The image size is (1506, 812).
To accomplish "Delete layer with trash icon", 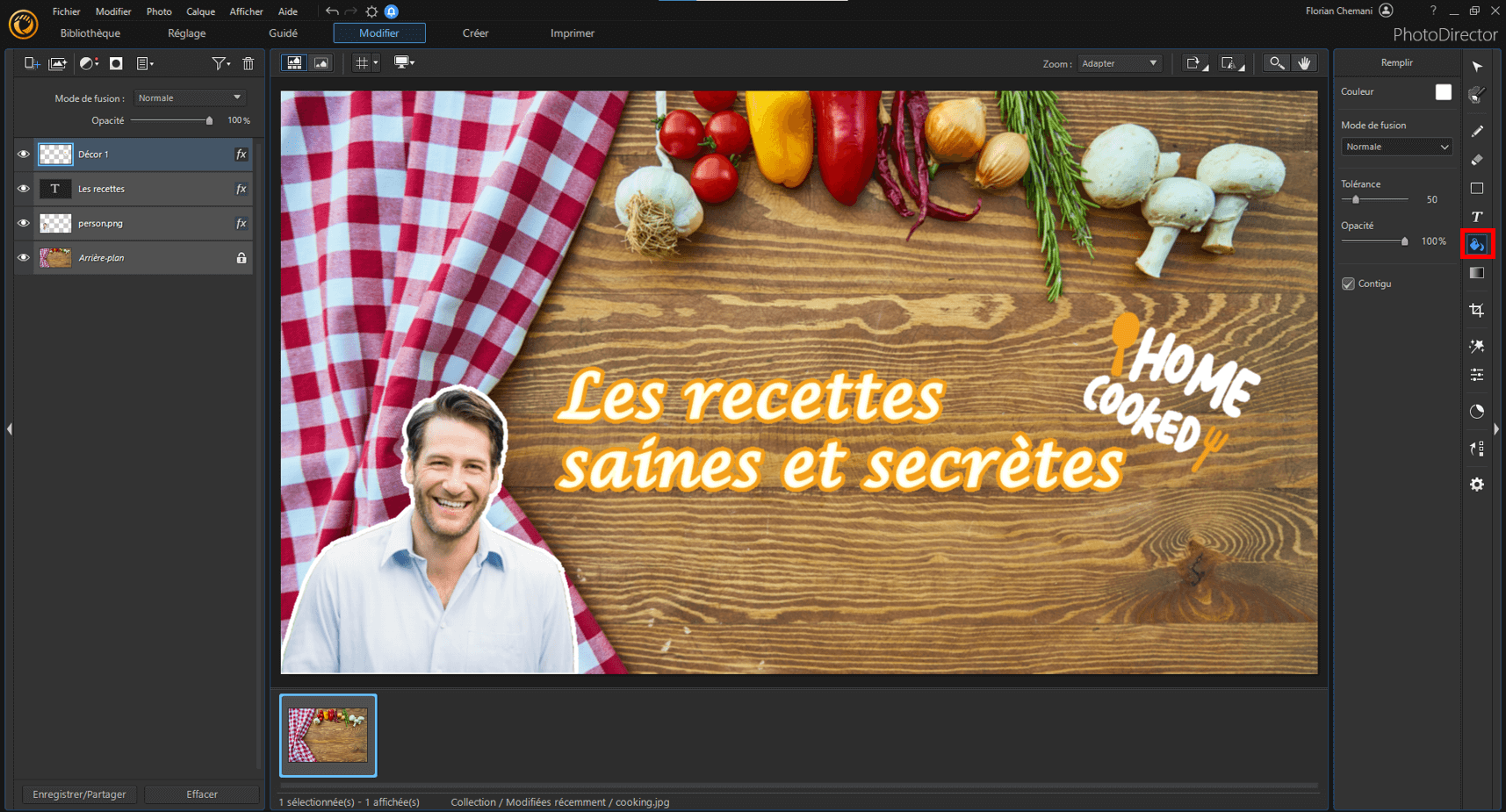I will click(x=249, y=63).
